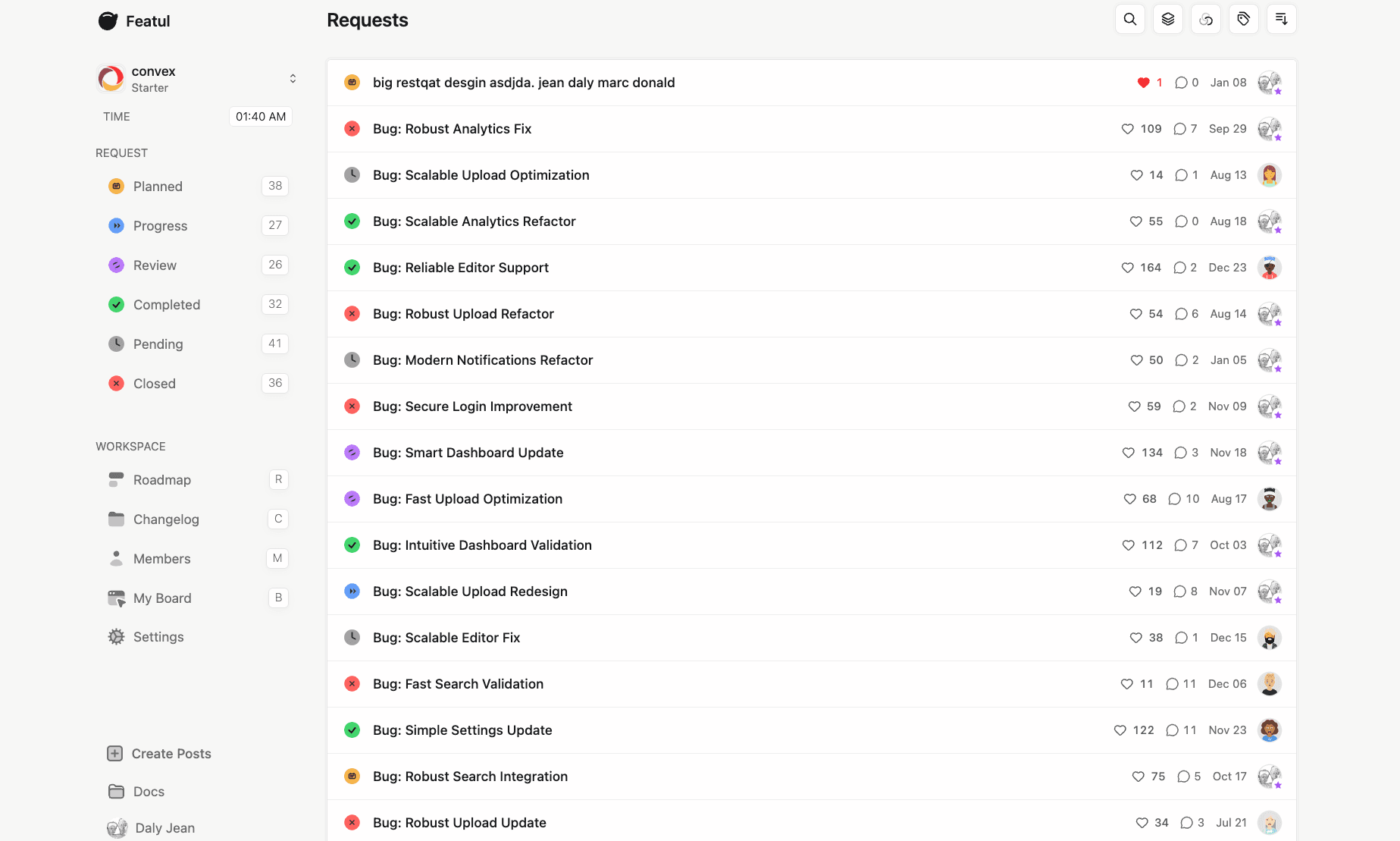Open My Board

tap(161, 598)
